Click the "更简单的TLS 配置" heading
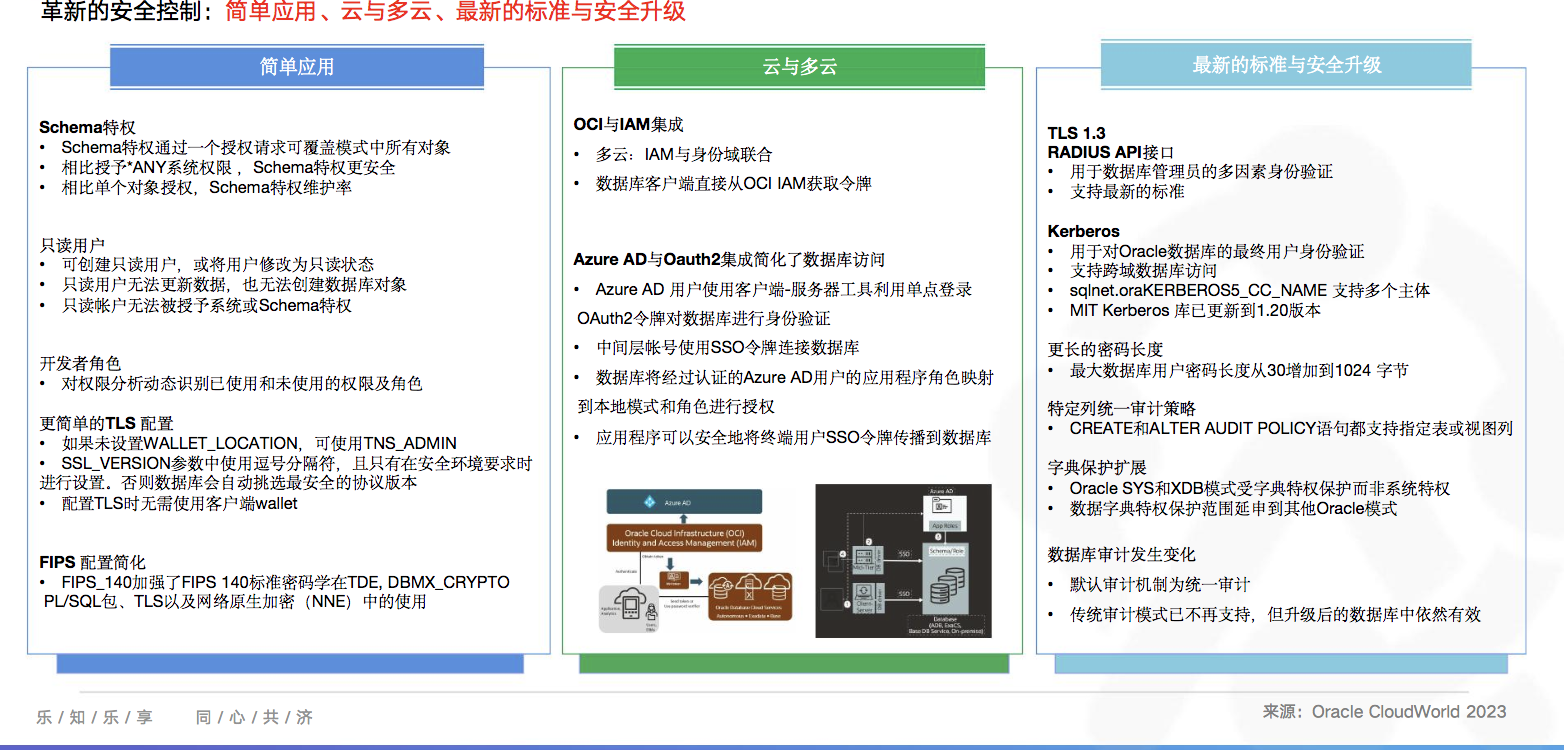Viewport: 1564px width, 750px height. pos(106,423)
